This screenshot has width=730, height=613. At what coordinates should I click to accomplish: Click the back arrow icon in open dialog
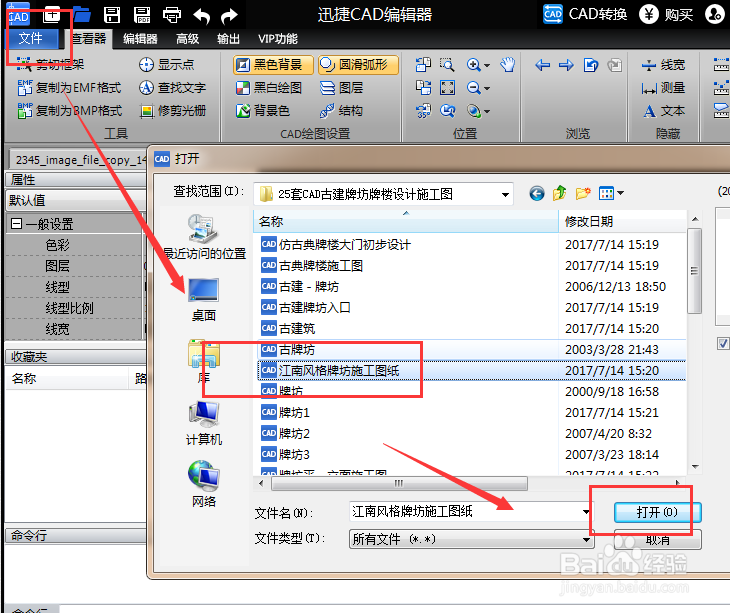536,193
